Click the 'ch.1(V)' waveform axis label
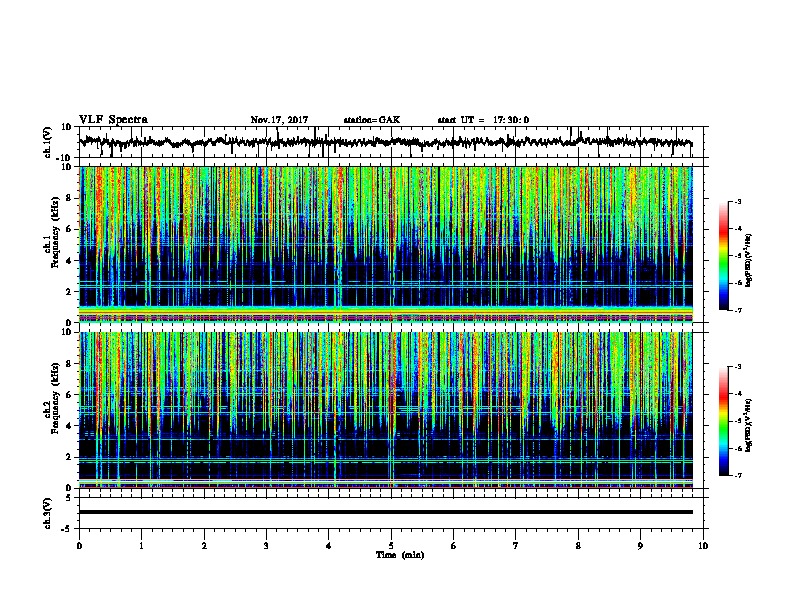 (x=48, y=142)
